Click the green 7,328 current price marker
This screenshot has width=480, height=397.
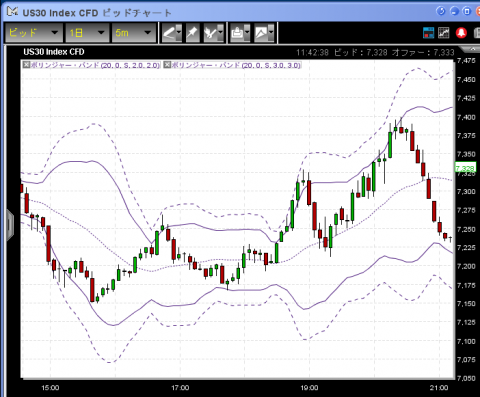tap(465, 168)
